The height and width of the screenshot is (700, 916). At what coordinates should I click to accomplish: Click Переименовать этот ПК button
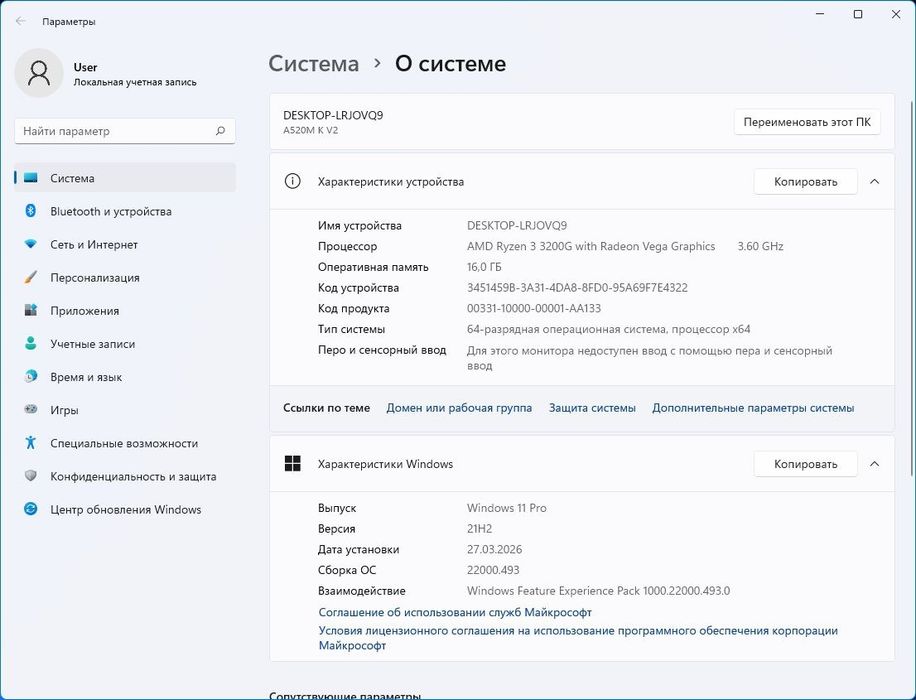807,122
